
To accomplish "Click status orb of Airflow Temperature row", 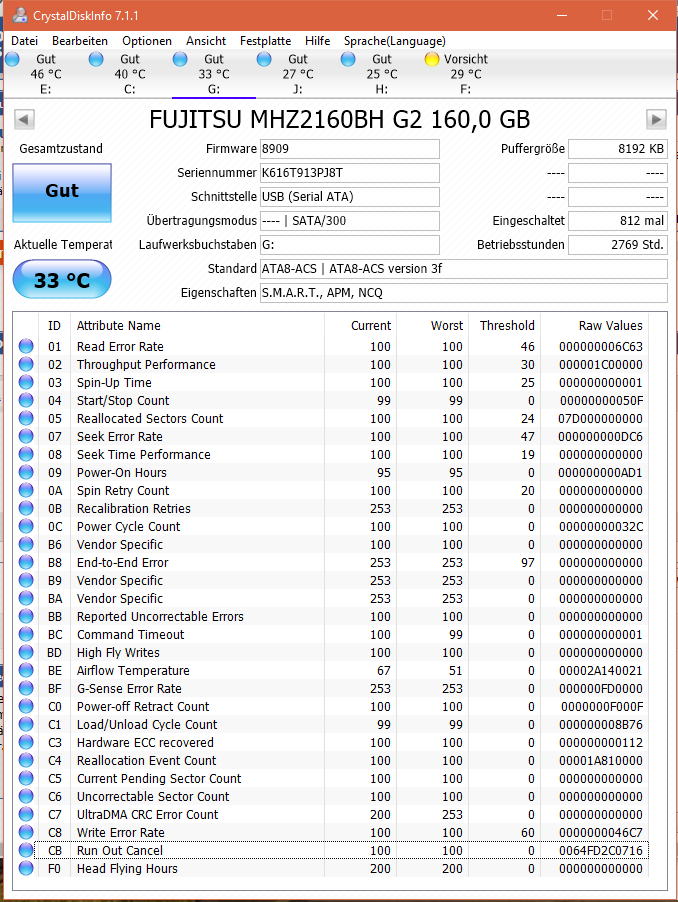I will point(26,670).
